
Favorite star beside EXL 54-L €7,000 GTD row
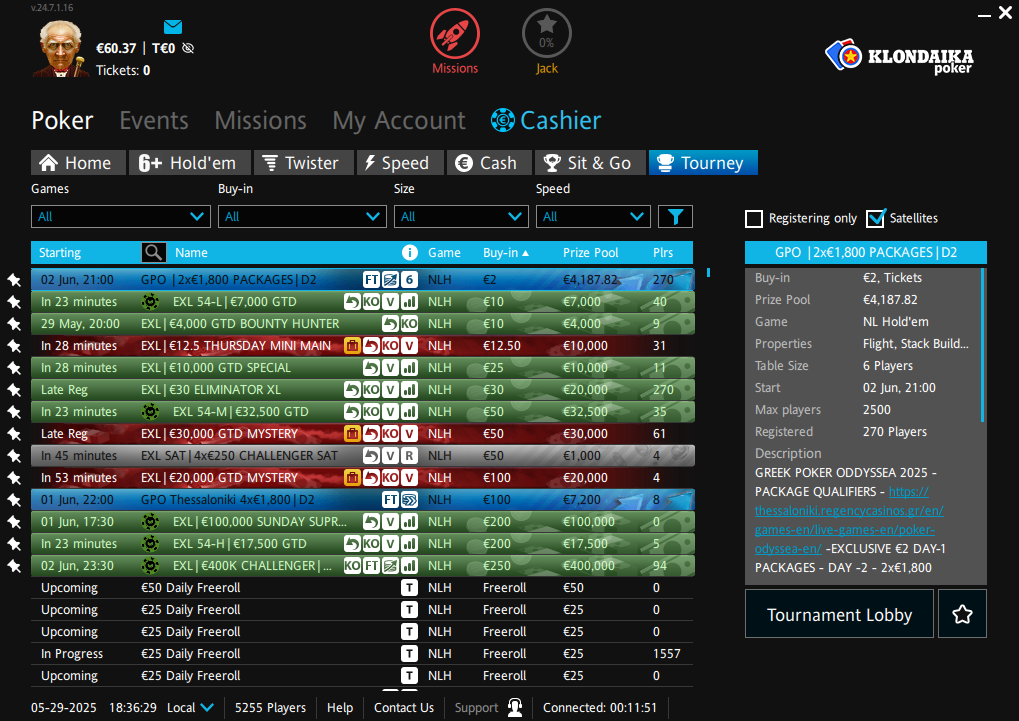point(14,302)
